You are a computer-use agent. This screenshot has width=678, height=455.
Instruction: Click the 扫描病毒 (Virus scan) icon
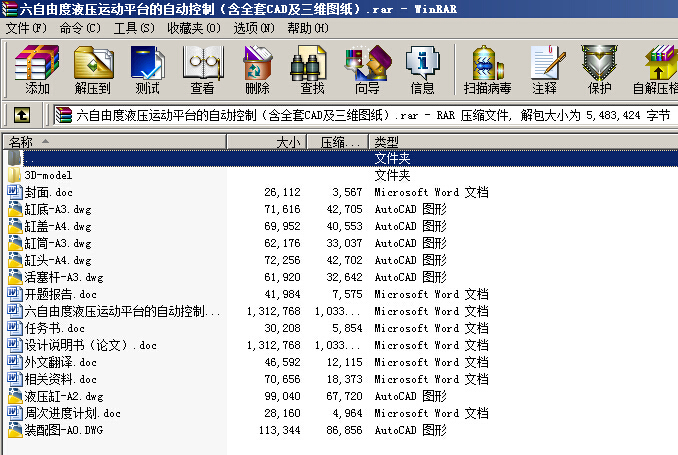click(x=488, y=63)
